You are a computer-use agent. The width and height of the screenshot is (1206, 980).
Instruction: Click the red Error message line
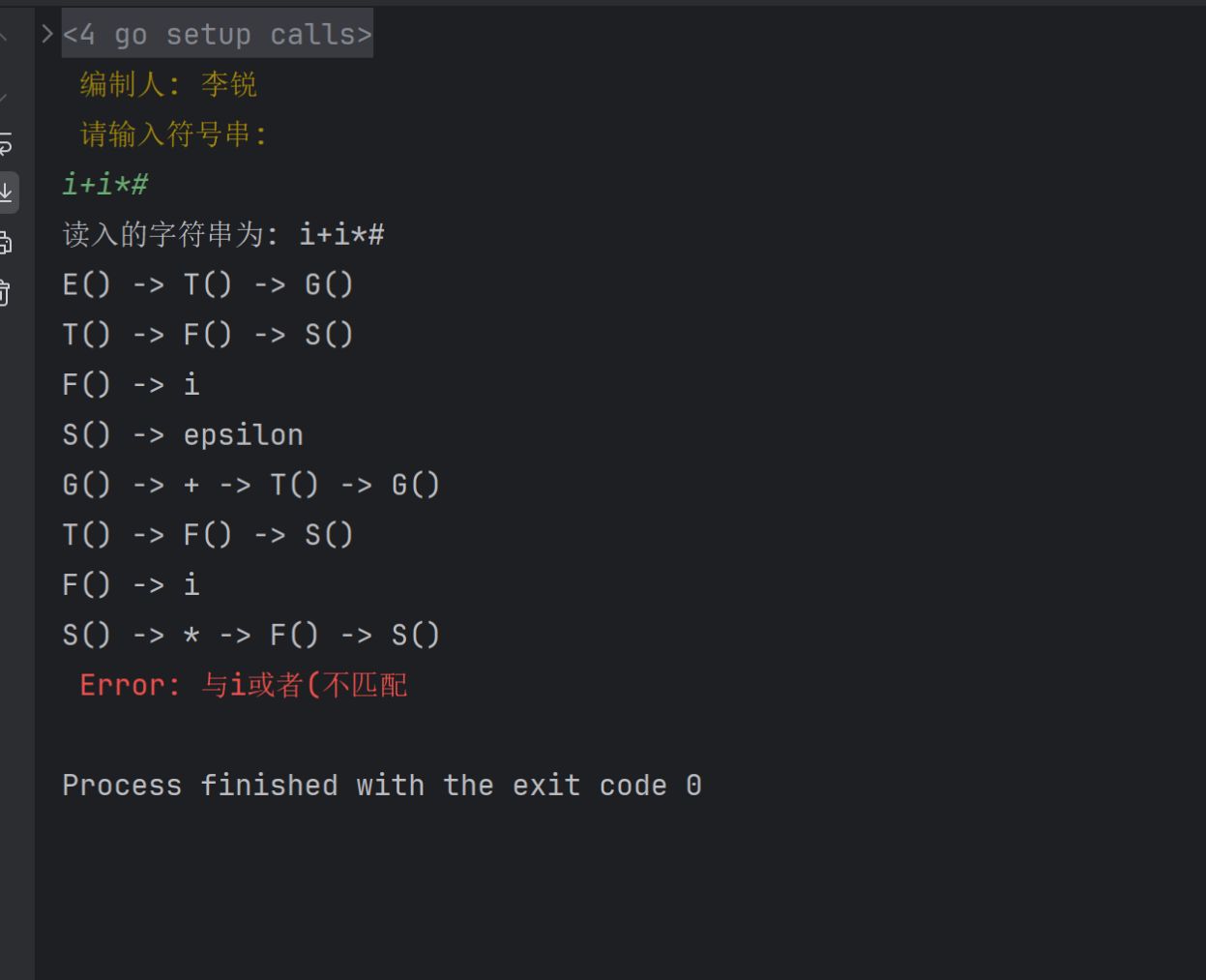click(x=243, y=685)
